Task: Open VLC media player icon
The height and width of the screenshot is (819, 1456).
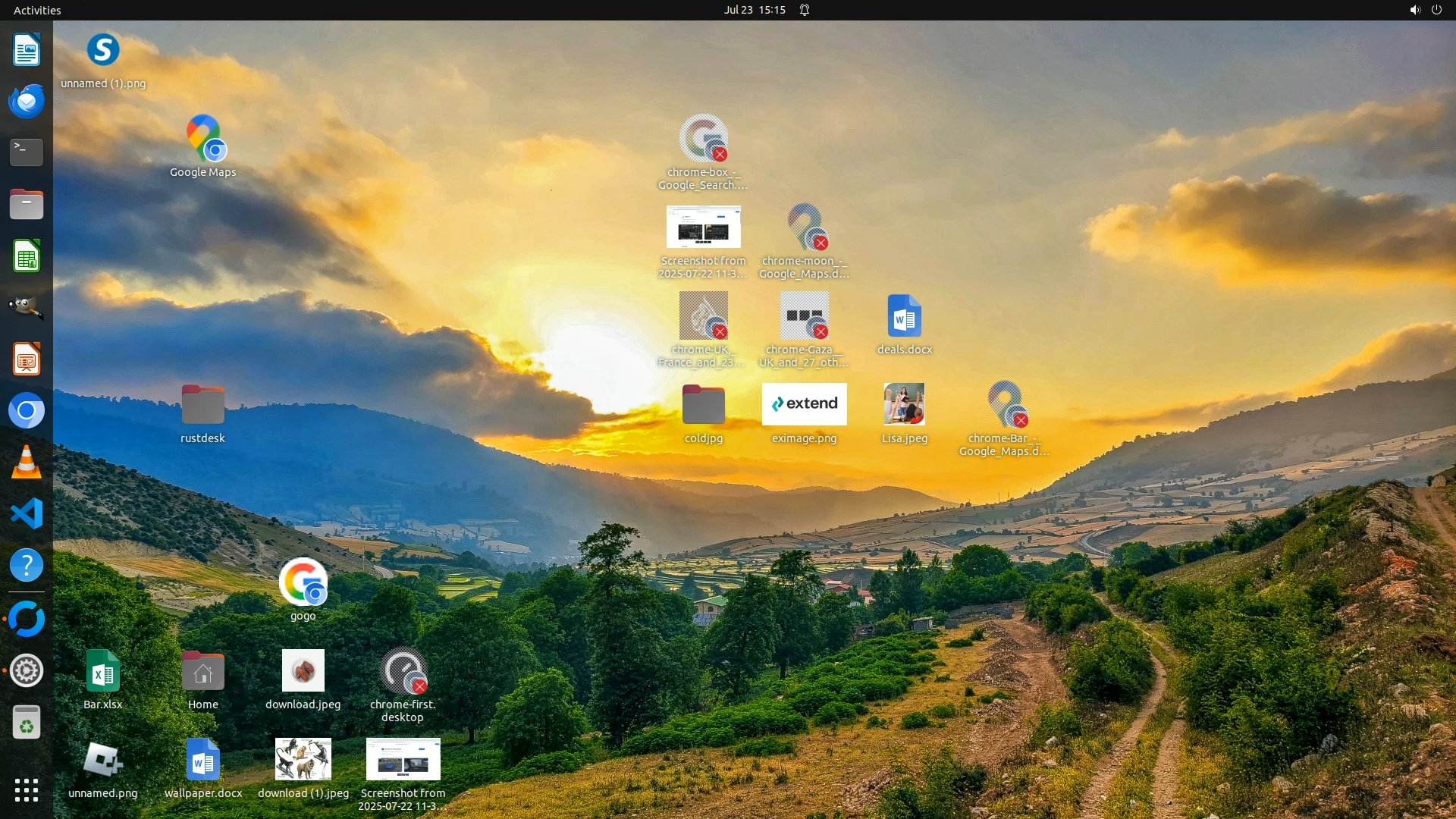Action: [26, 463]
